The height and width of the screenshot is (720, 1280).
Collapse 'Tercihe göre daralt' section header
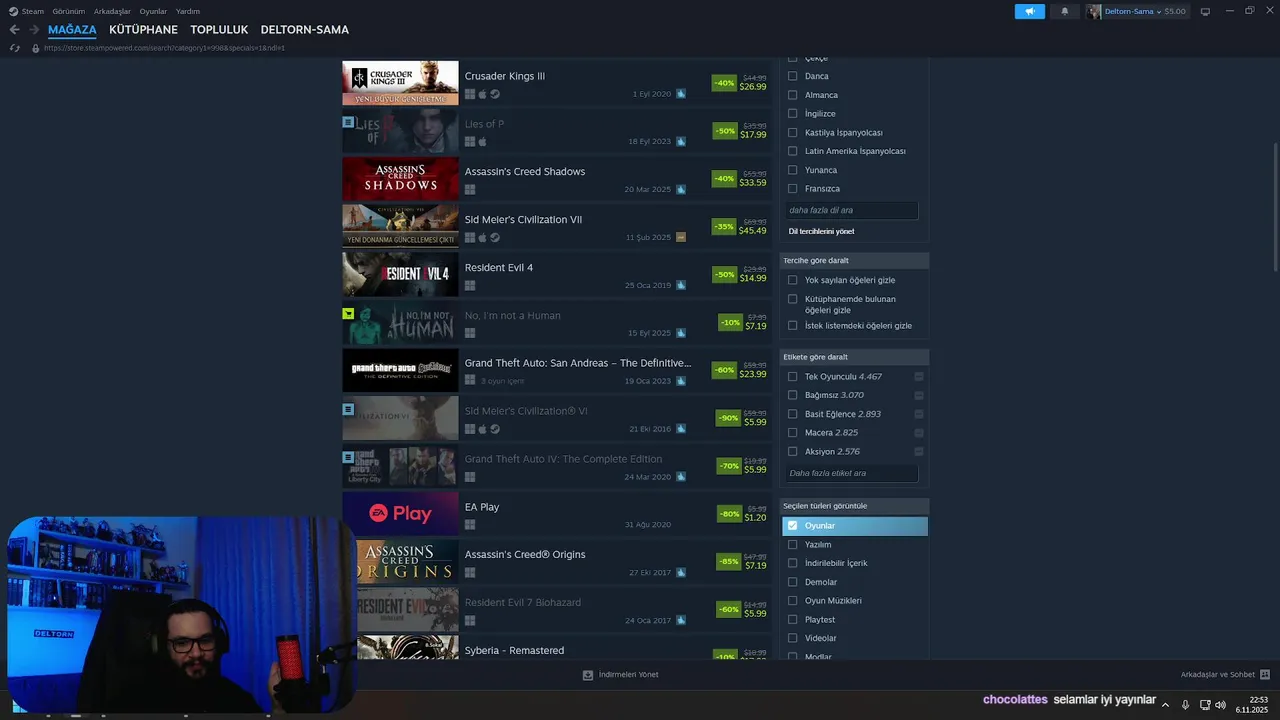854,260
